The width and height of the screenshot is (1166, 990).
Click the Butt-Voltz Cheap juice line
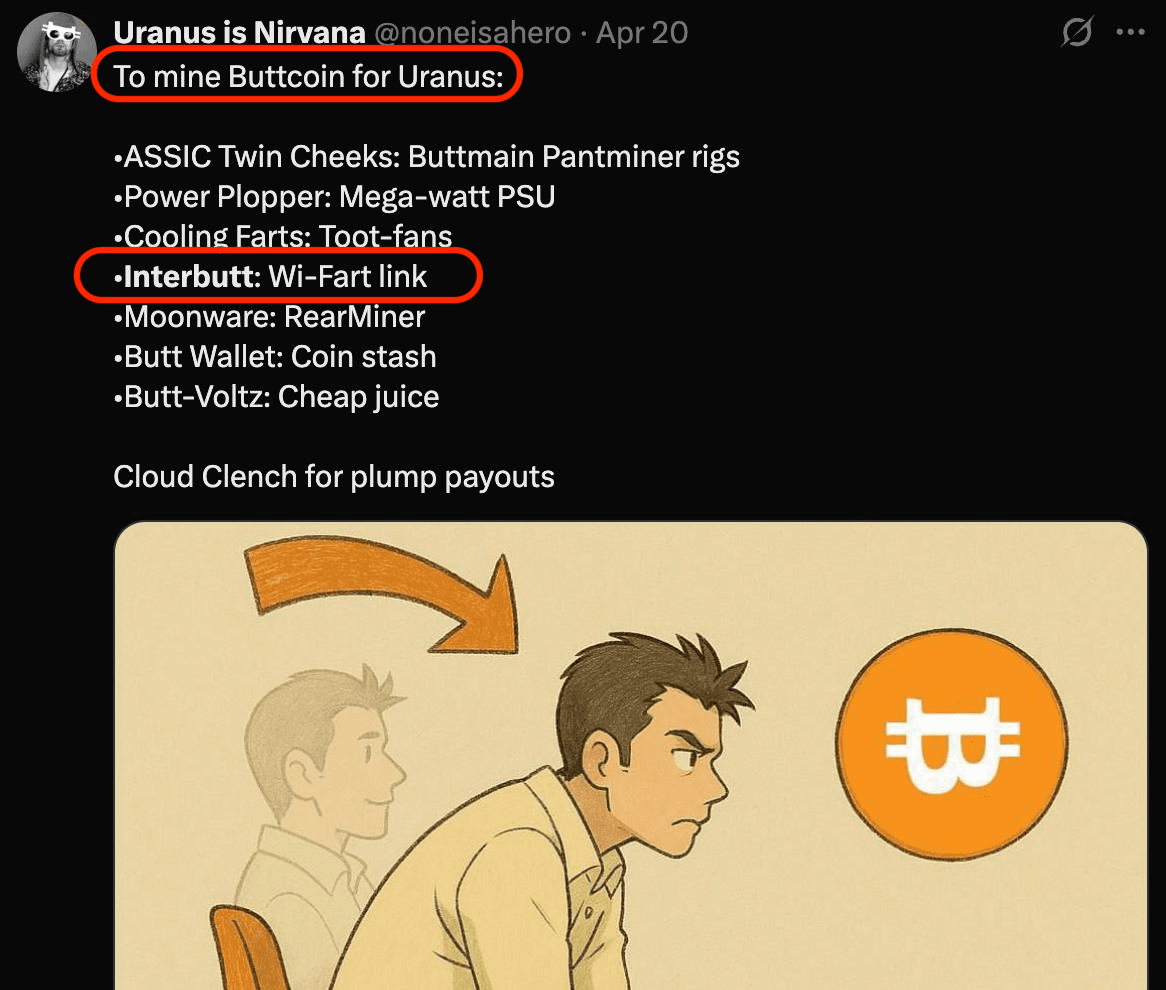click(277, 397)
